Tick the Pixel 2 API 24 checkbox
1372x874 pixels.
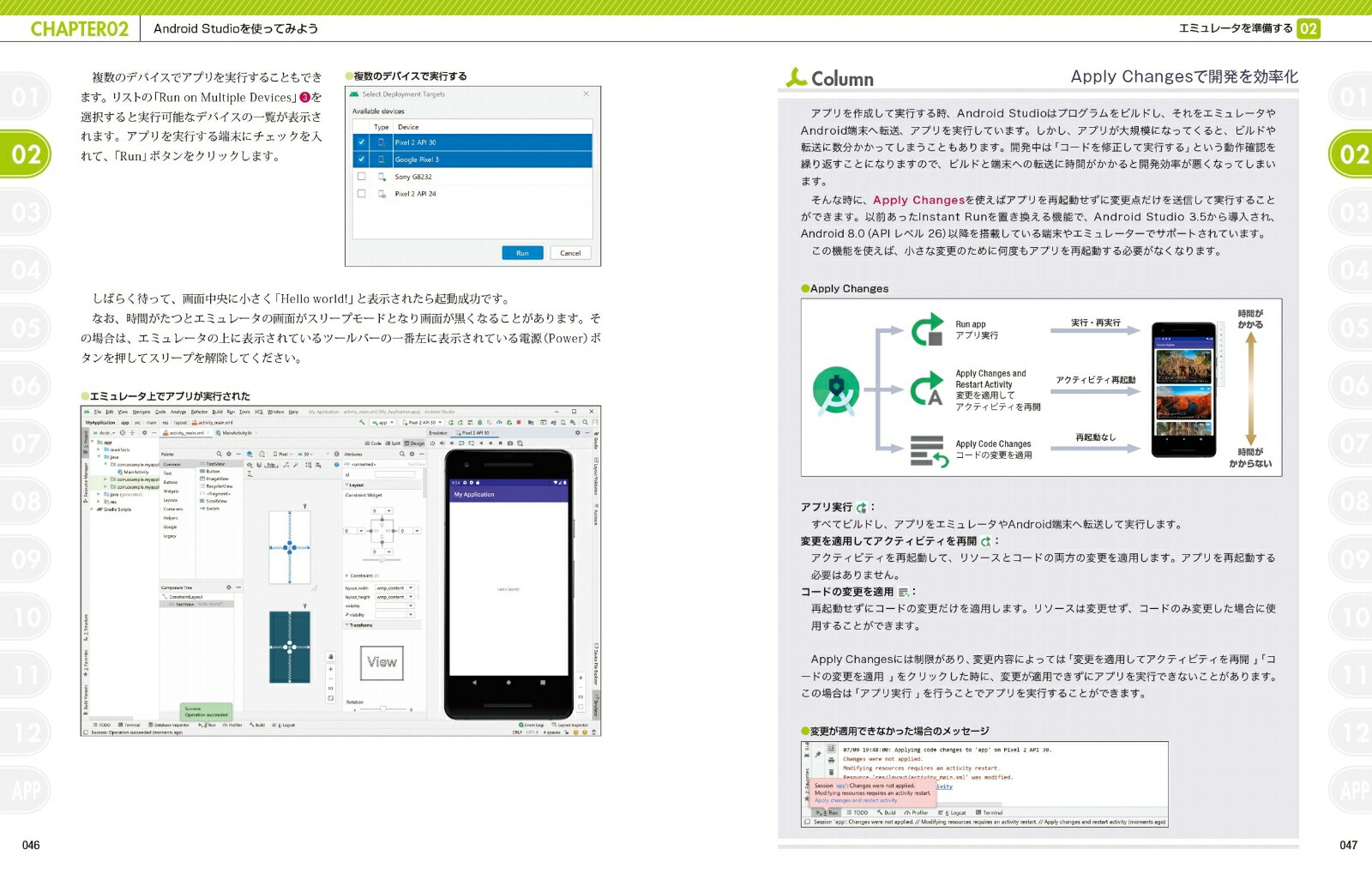pos(361,194)
